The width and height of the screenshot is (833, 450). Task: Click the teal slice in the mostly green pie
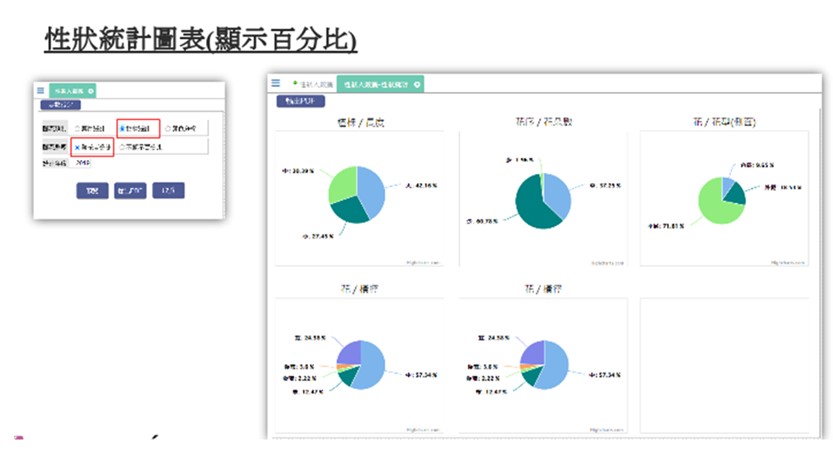[x=736, y=194]
